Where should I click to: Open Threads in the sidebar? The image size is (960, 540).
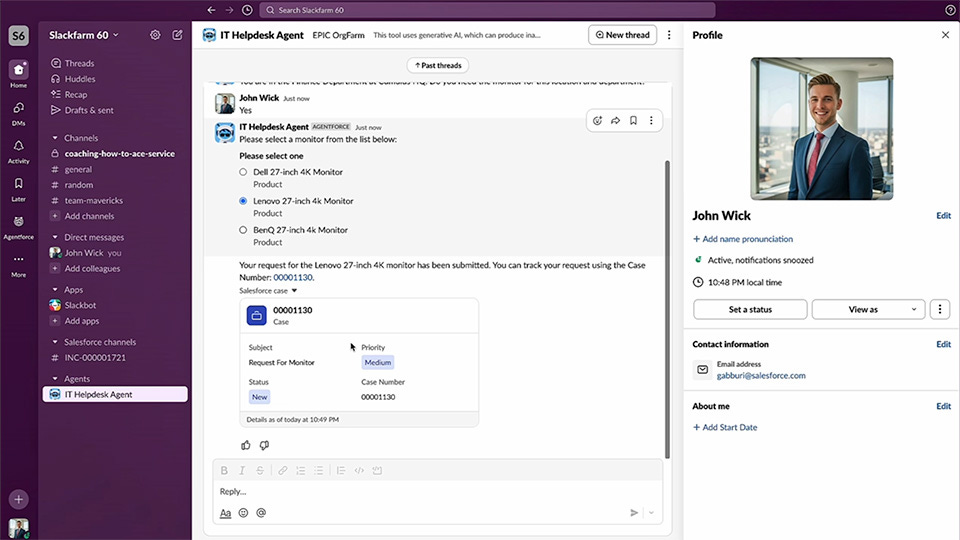[x=79, y=63]
